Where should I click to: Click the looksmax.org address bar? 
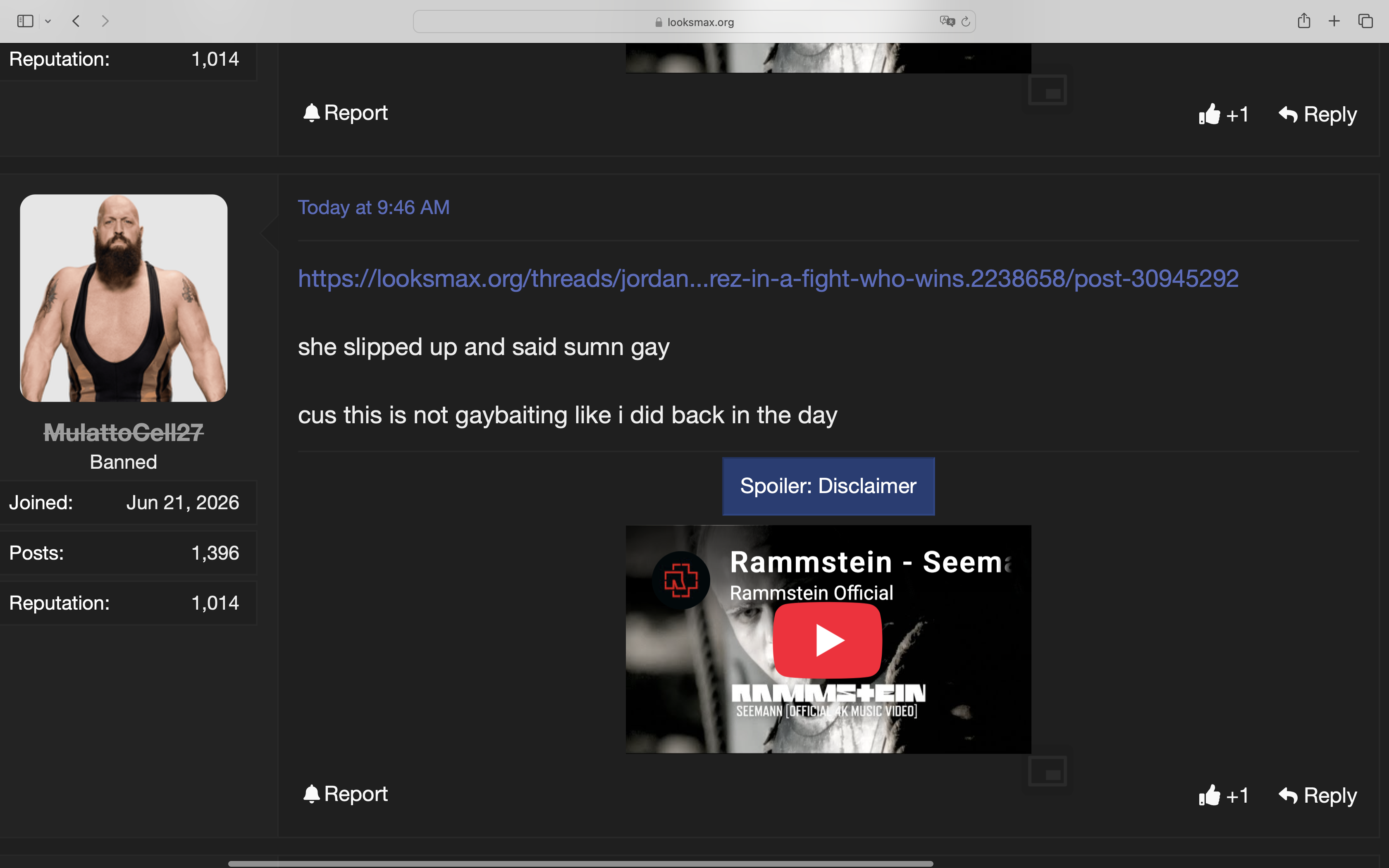click(x=694, y=22)
